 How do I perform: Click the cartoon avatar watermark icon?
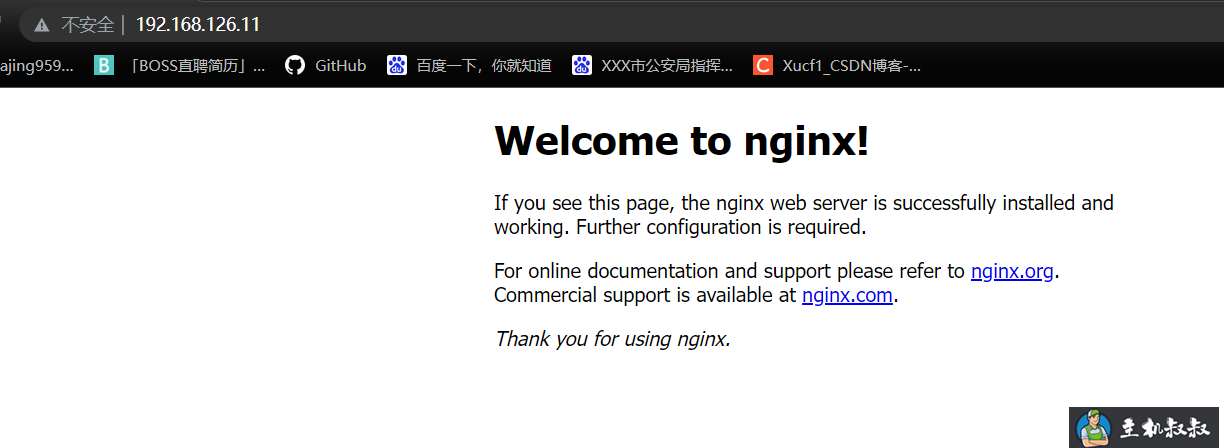coord(1094,428)
